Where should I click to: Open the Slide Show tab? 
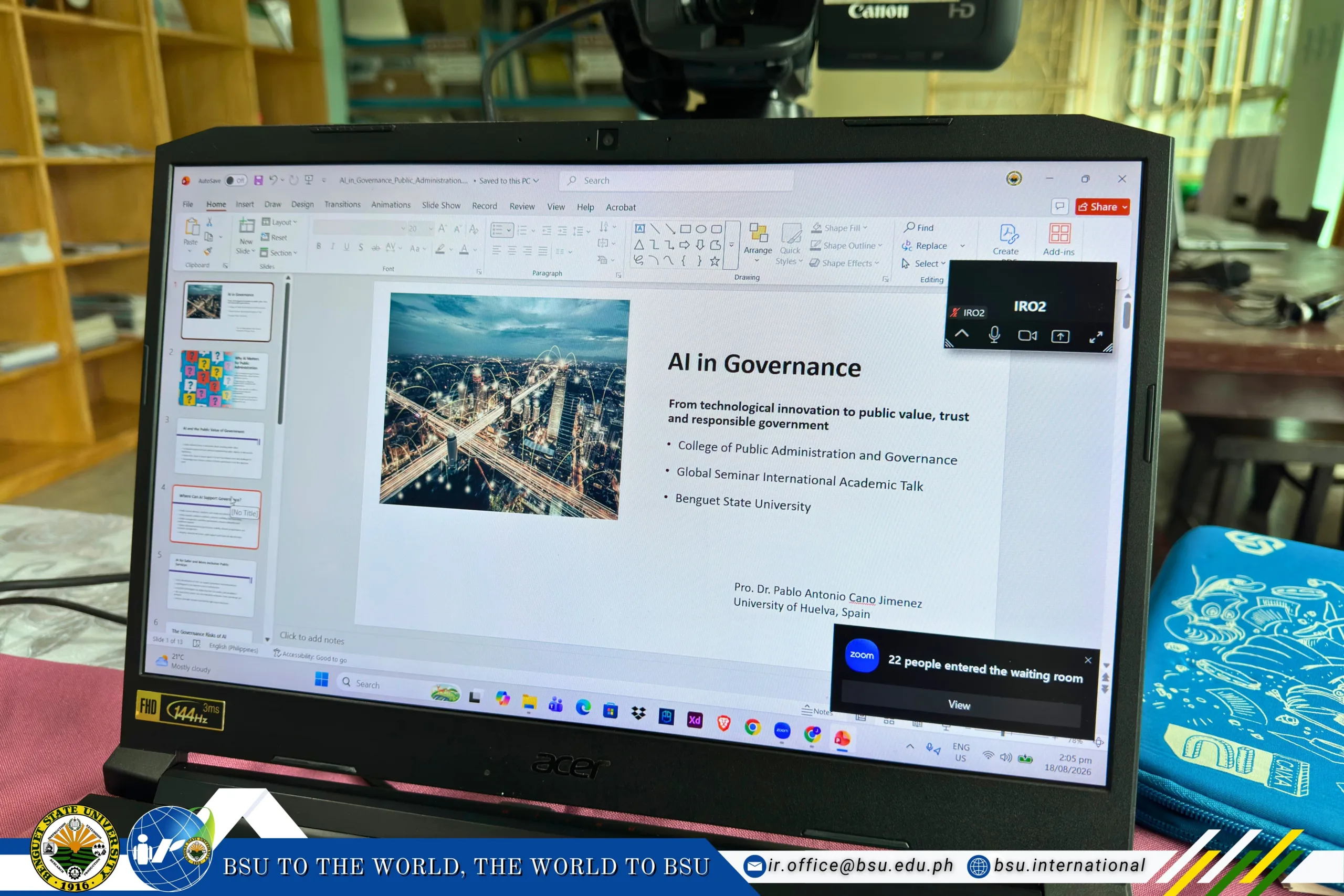[440, 205]
